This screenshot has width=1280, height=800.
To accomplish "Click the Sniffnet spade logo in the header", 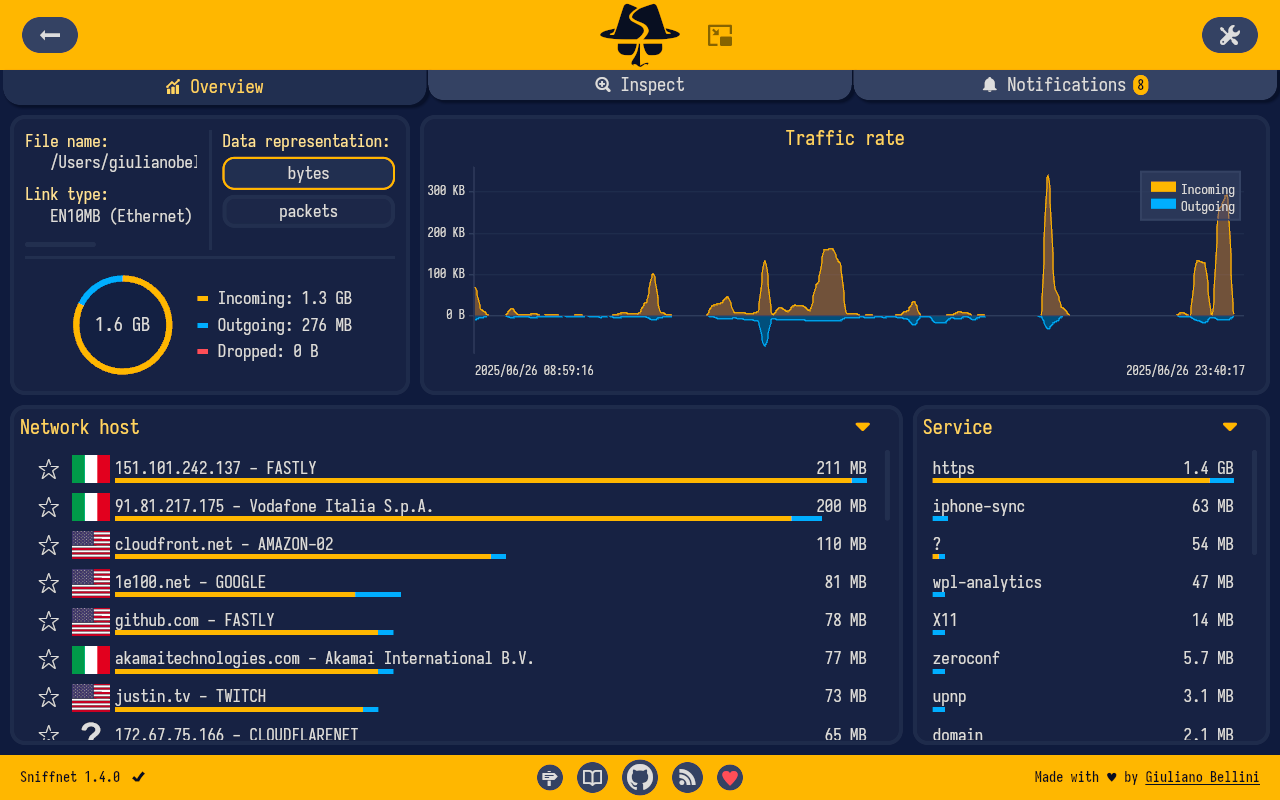I will click(x=639, y=33).
